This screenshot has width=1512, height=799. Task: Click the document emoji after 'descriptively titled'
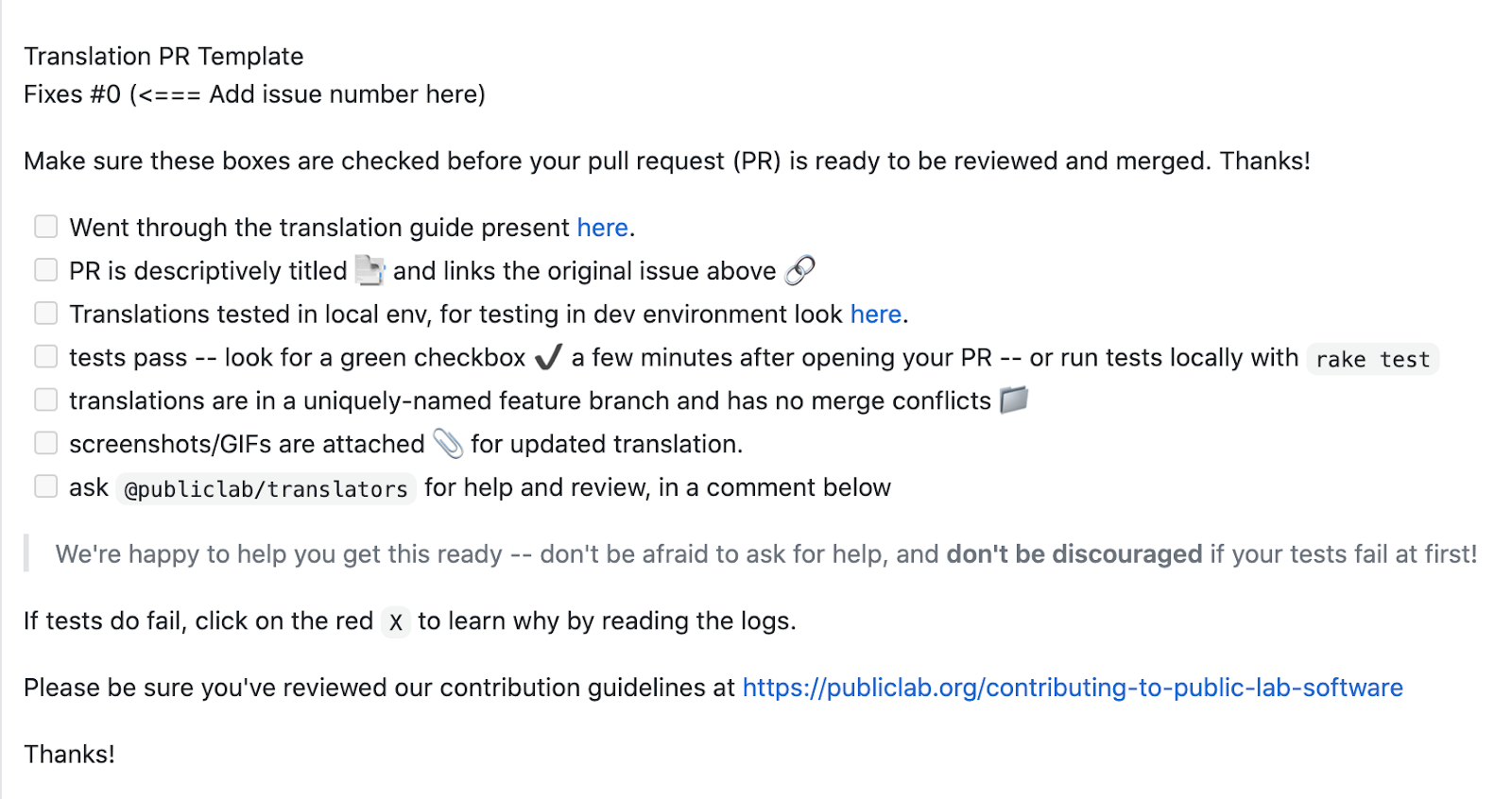tap(369, 271)
